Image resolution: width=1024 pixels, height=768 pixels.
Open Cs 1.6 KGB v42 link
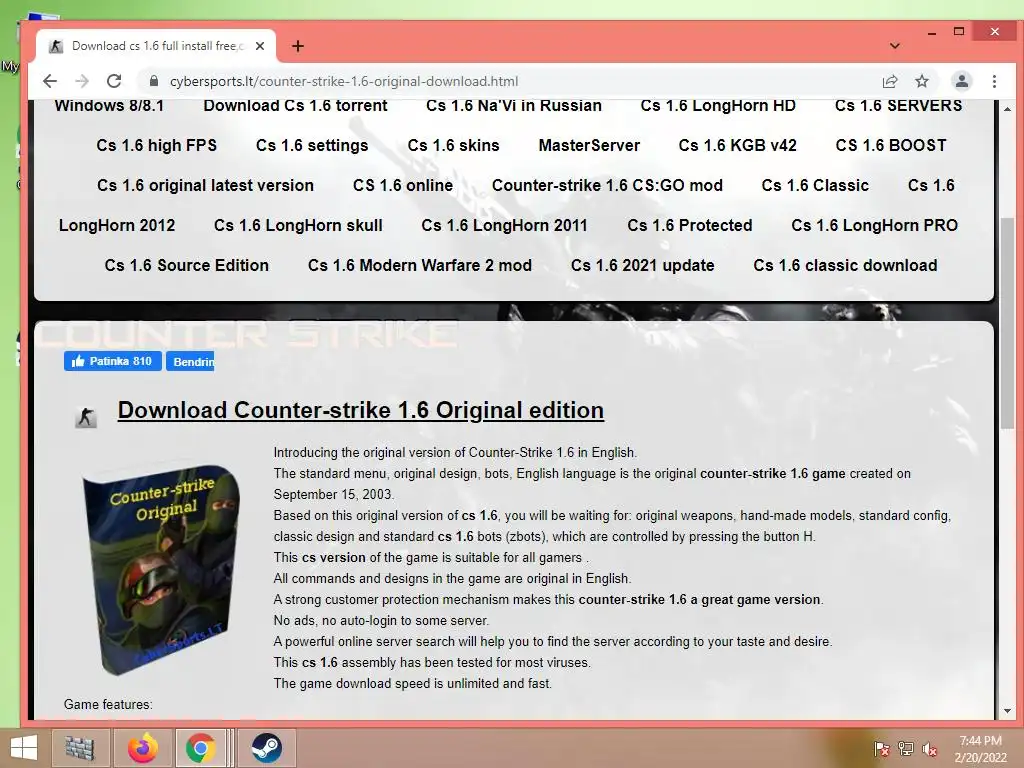pyautogui.click(x=738, y=146)
